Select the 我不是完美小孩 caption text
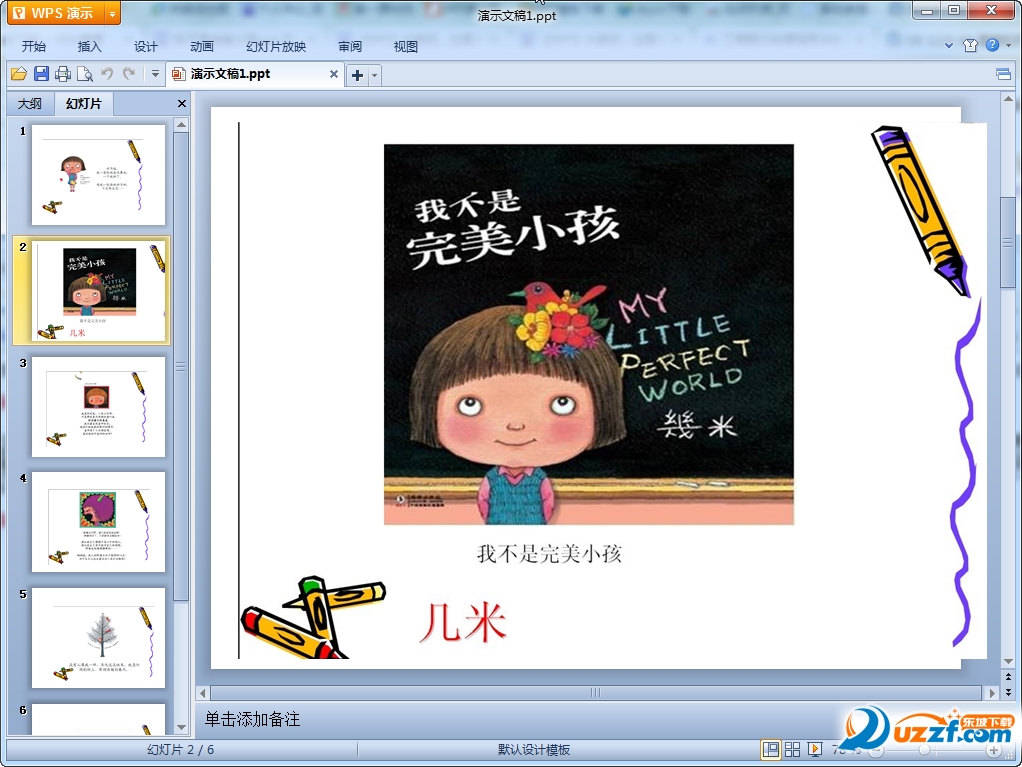1022x767 pixels. [x=549, y=554]
